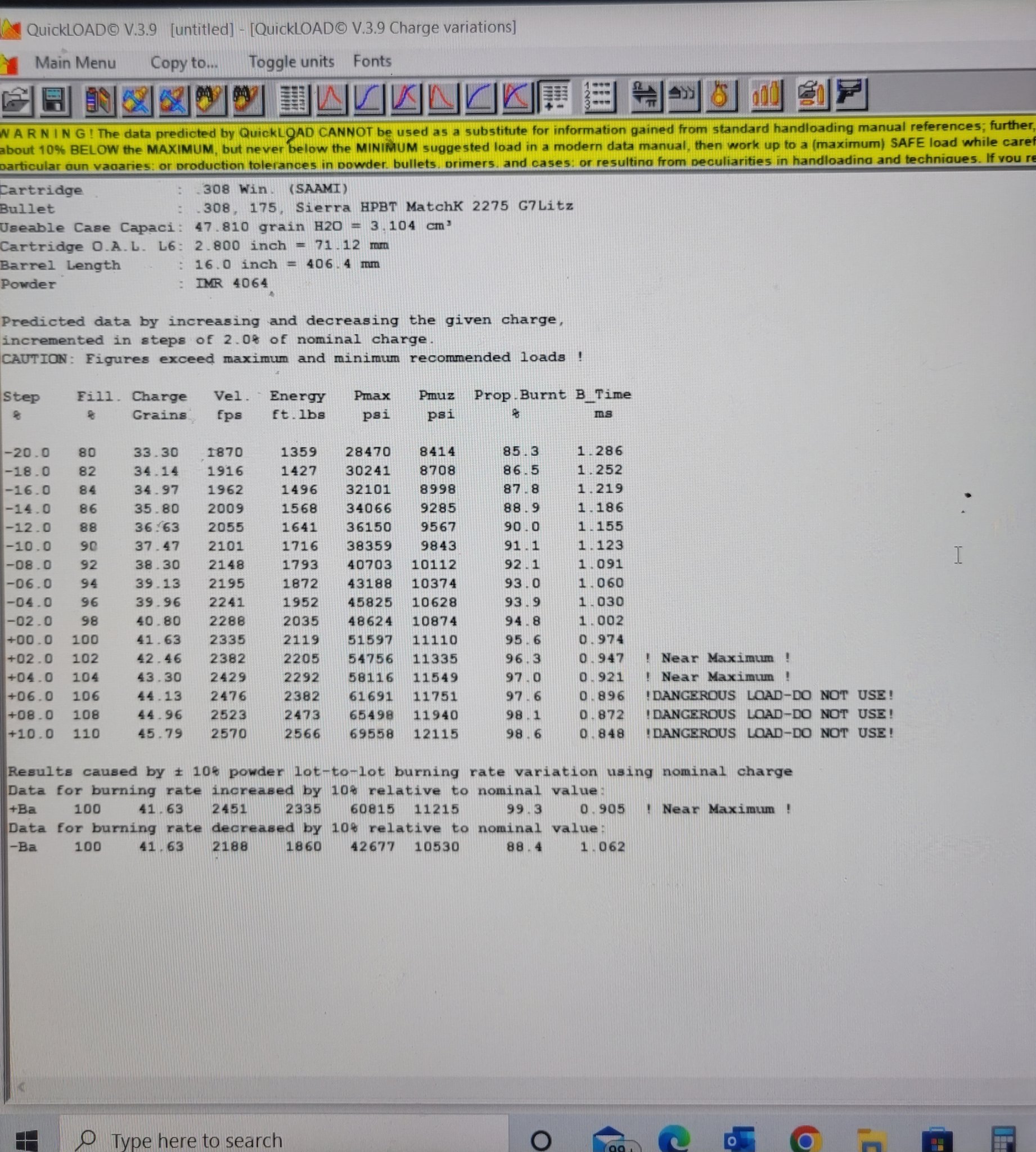The width and height of the screenshot is (1036, 1152).
Task: Open the Fonts menu
Action: 372,61
